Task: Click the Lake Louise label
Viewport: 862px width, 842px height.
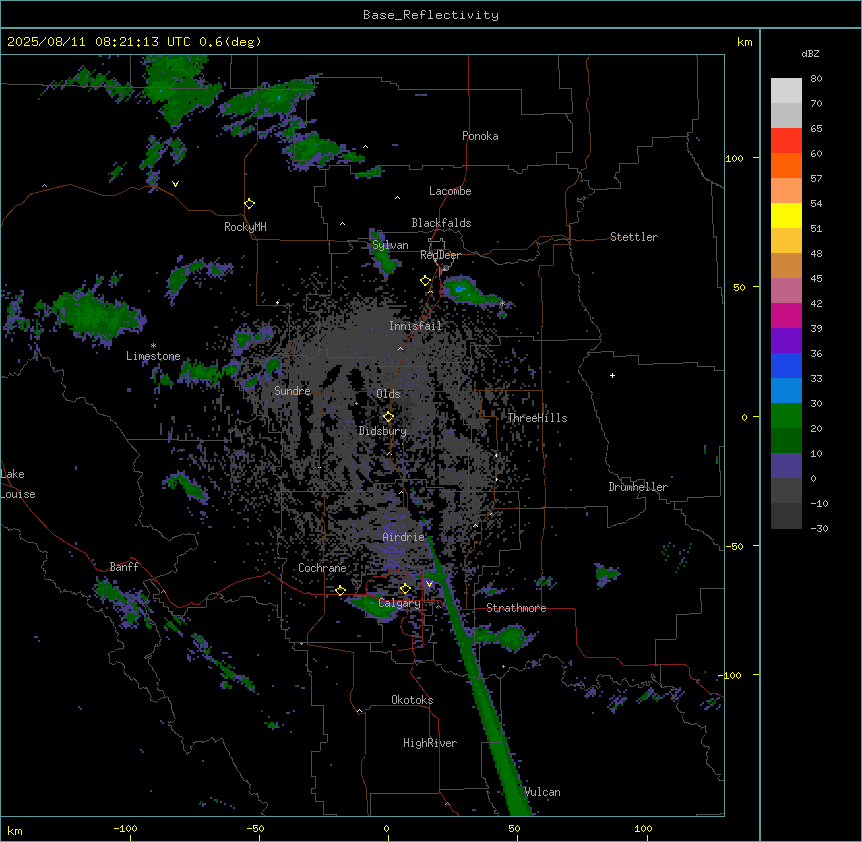Action: click(x=18, y=484)
